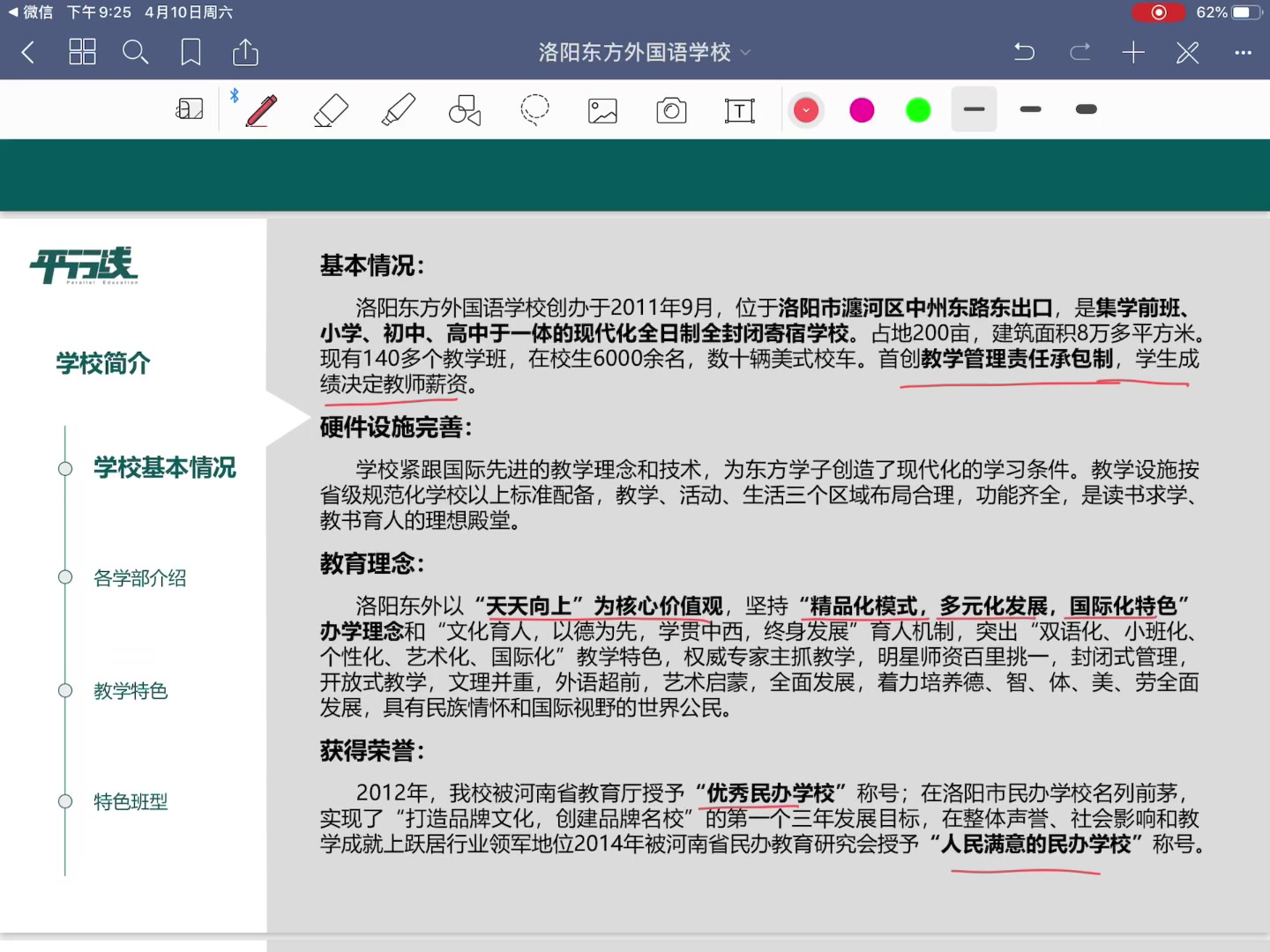Open the more options ellipsis menu
1270x952 pixels.
click(x=1244, y=53)
